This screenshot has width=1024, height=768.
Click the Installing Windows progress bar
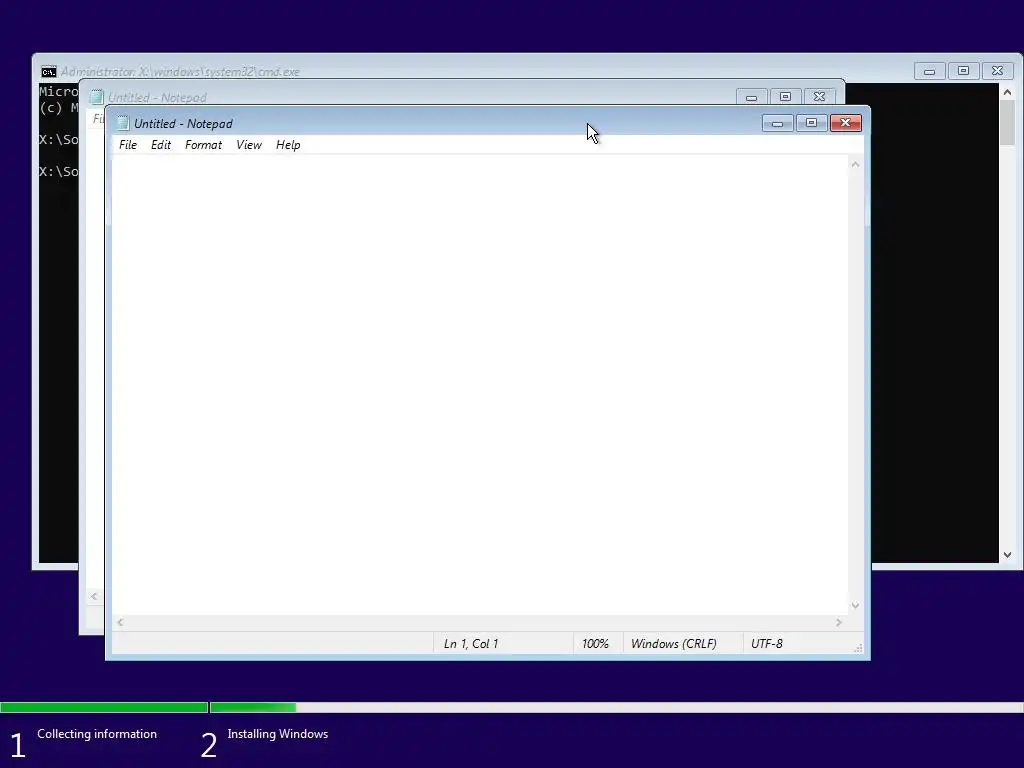(616, 707)
